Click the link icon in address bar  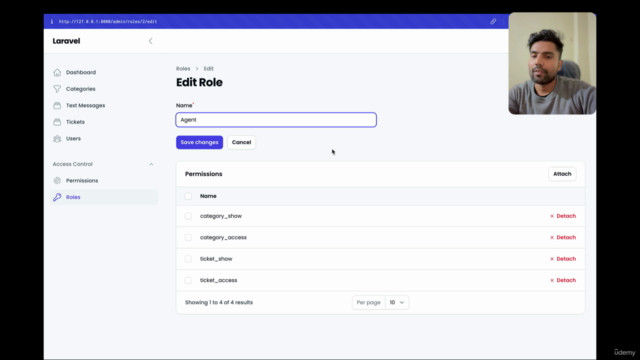[x=493, y=21]
